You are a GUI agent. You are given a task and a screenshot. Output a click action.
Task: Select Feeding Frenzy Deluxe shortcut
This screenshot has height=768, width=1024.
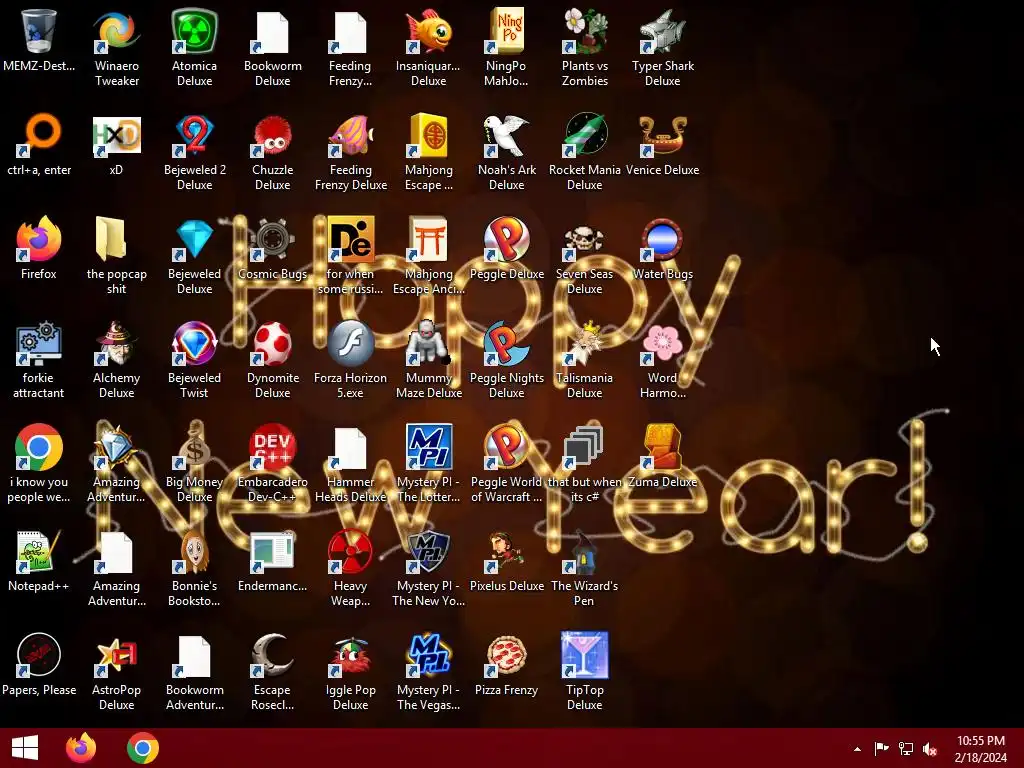pyautogui.click(x=351, y=135)
